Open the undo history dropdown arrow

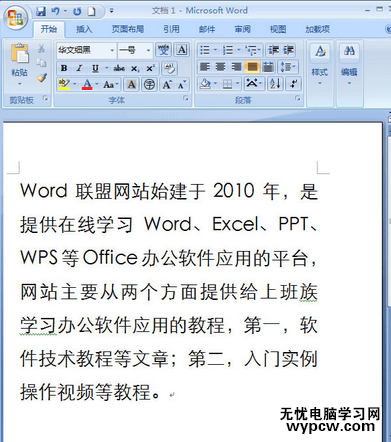click(65, 12)
